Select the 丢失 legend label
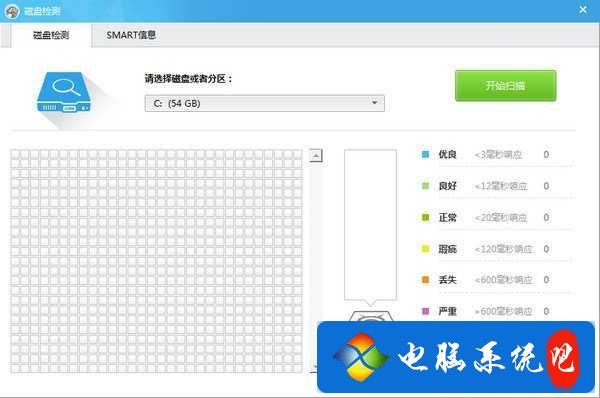 pos(447,280)
